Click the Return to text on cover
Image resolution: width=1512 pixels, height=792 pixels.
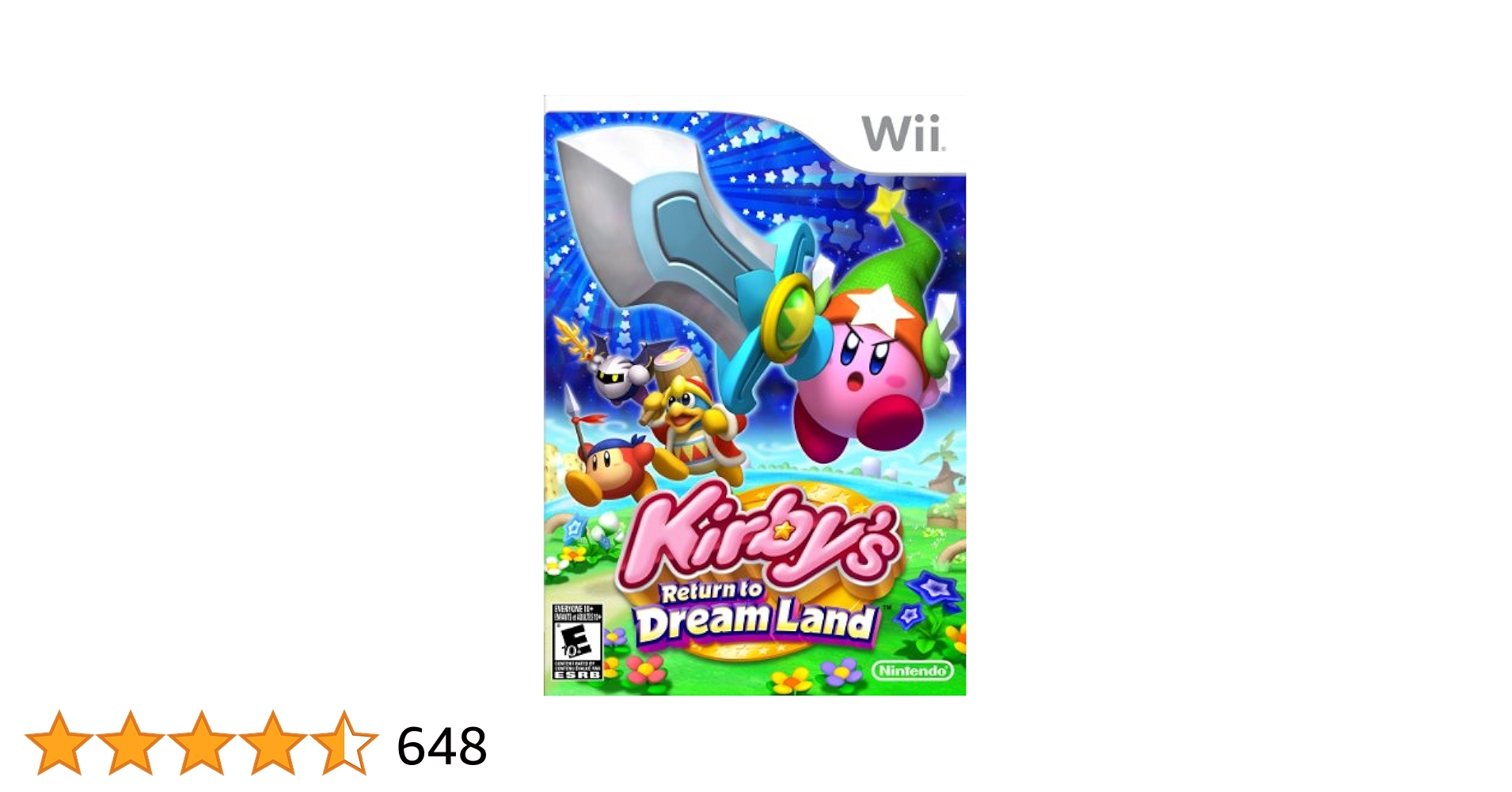pos(711,591)
